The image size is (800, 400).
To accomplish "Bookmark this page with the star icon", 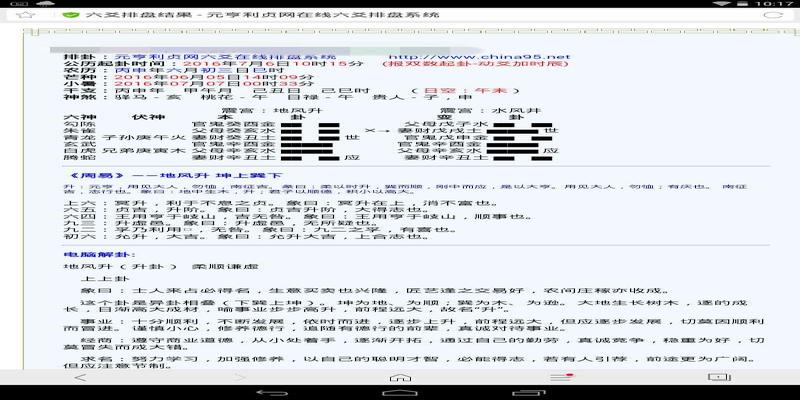I will coord(26,15).
